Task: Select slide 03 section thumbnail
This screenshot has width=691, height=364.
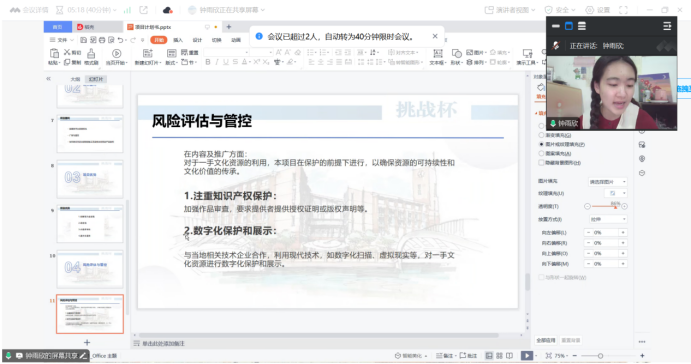Action: 90,179
